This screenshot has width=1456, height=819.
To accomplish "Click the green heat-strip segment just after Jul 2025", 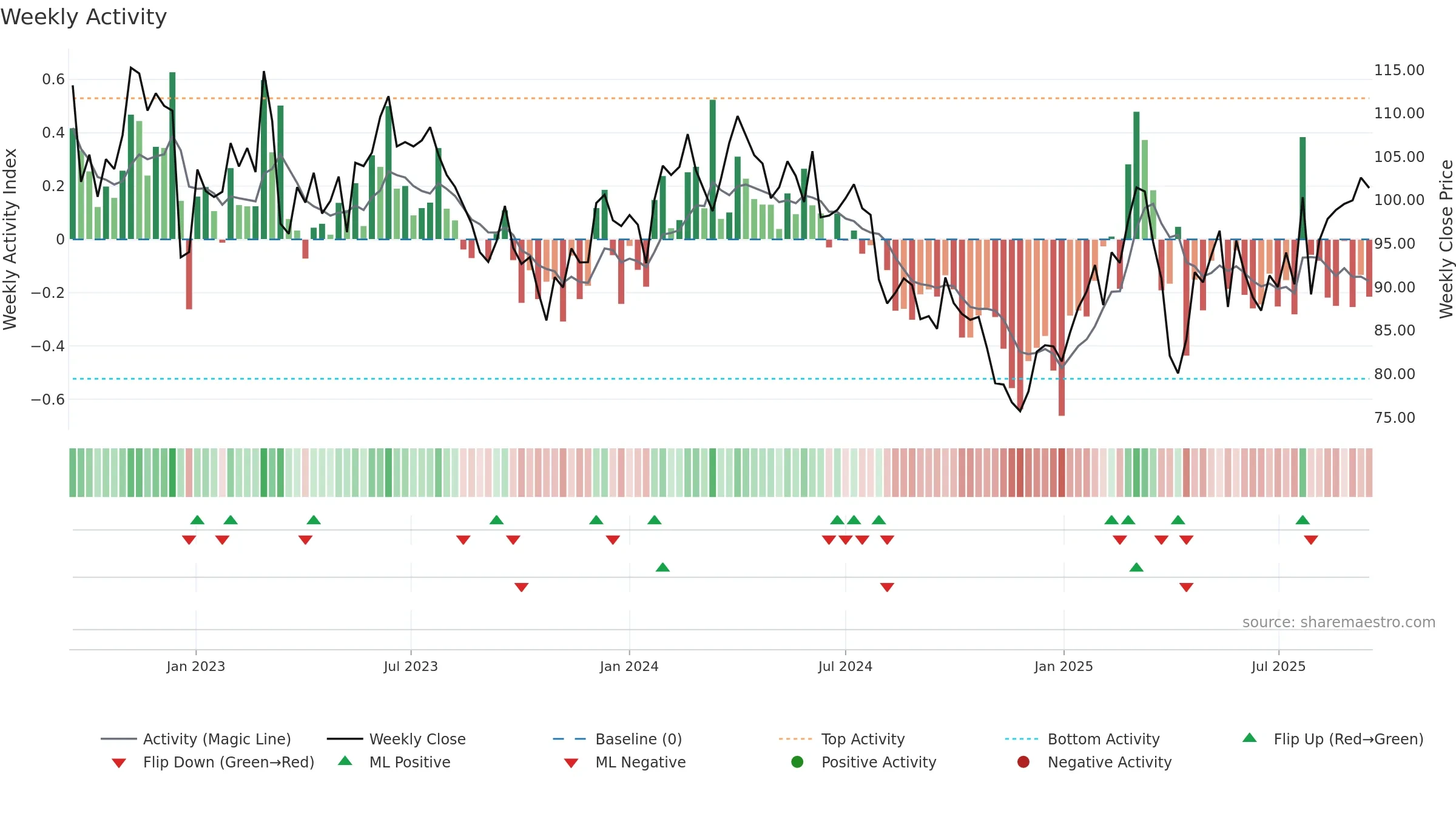I will pos(1303,473).
